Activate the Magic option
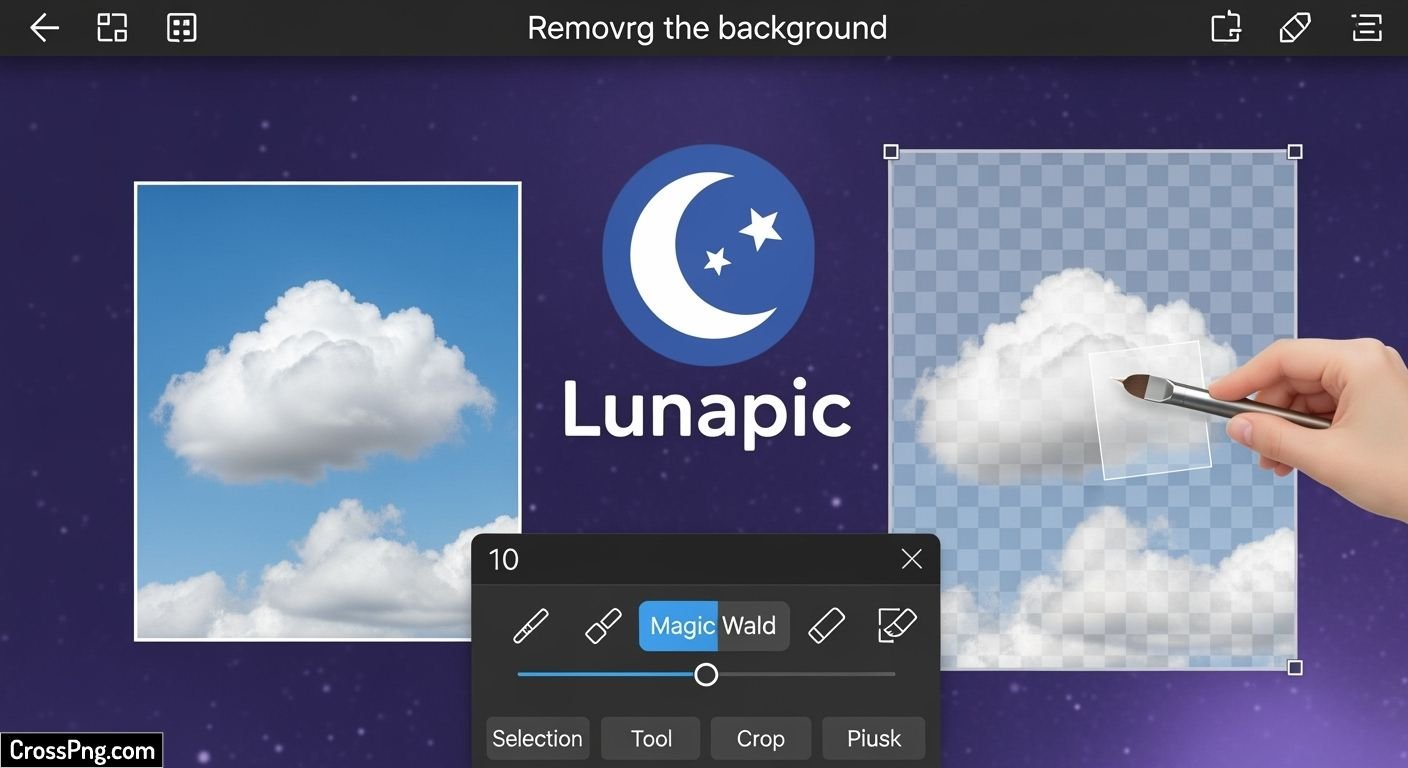The height and width of the screenshot is (768, 1408). tap(678, 626)
